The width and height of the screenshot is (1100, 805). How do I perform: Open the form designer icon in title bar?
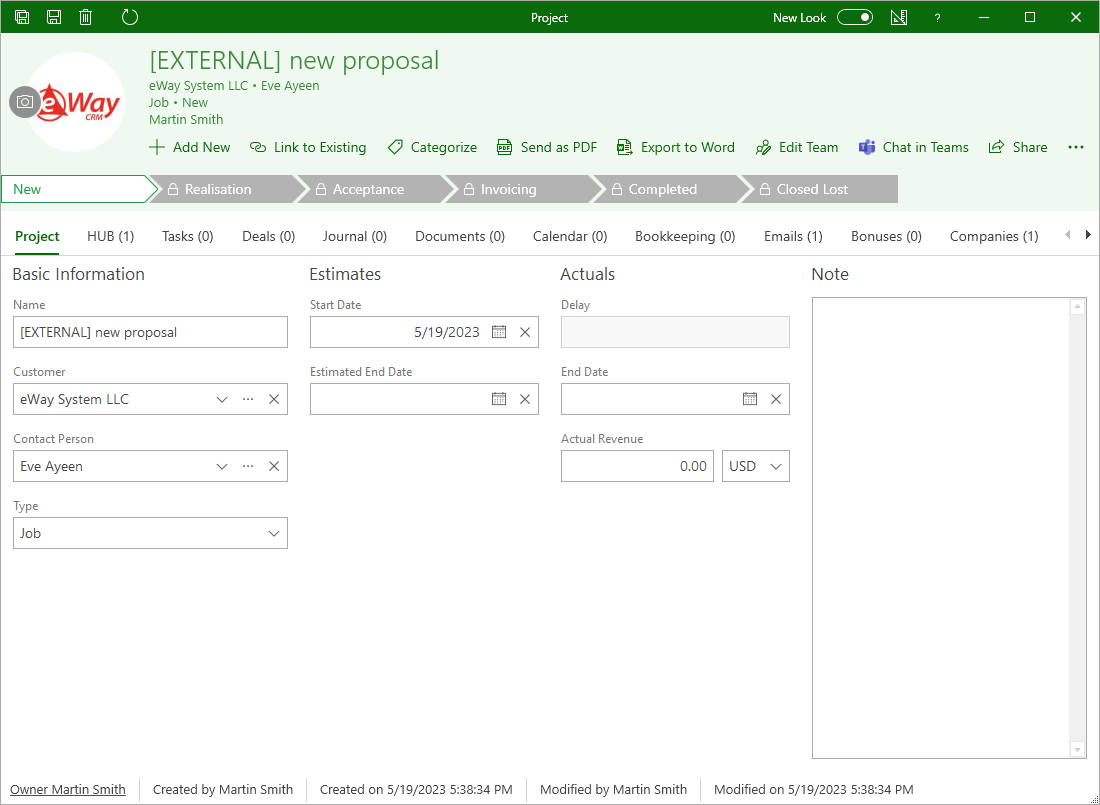click(899, 17)
